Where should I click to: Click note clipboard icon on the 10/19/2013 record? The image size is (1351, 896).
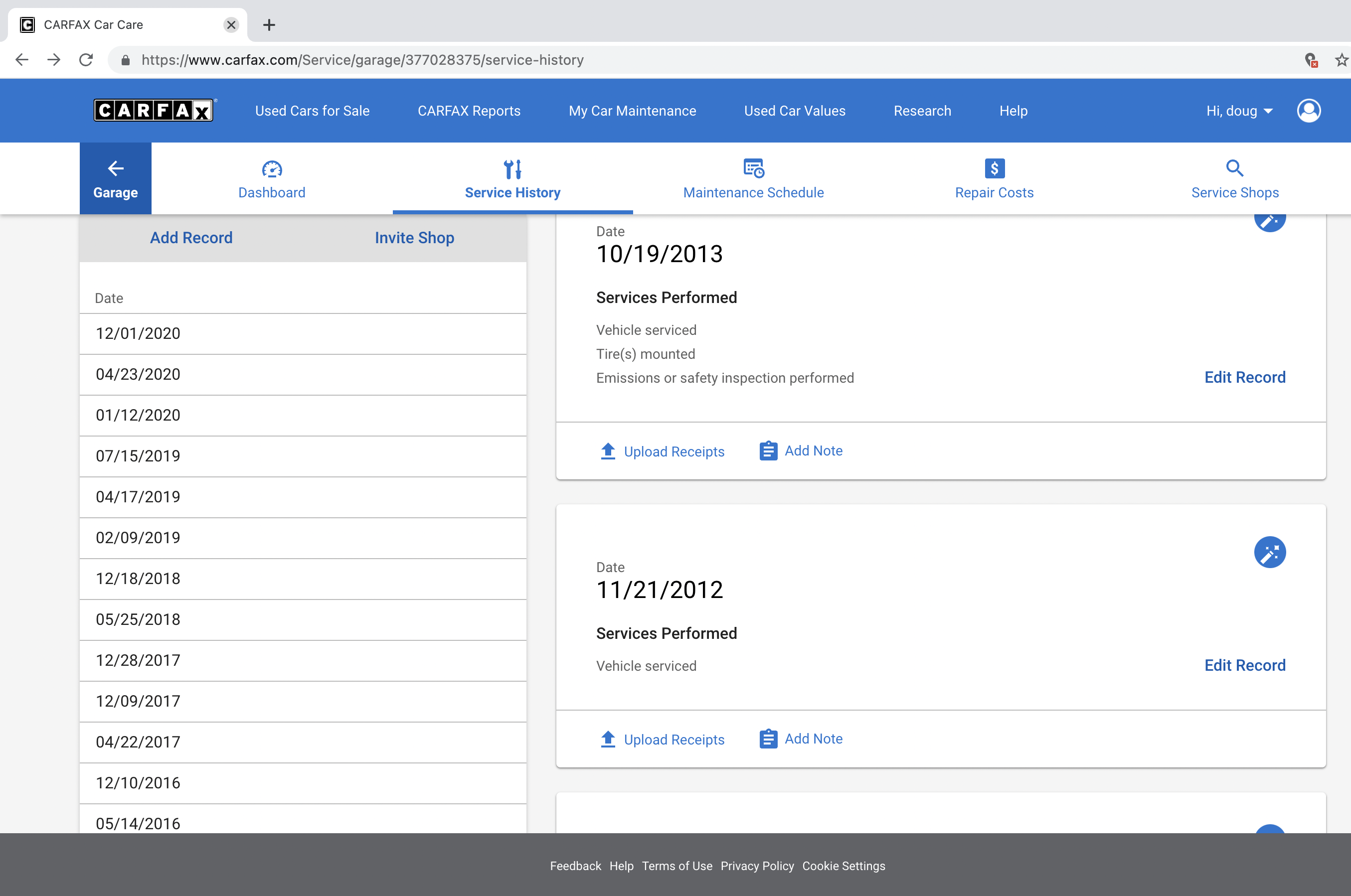[768, 451]
